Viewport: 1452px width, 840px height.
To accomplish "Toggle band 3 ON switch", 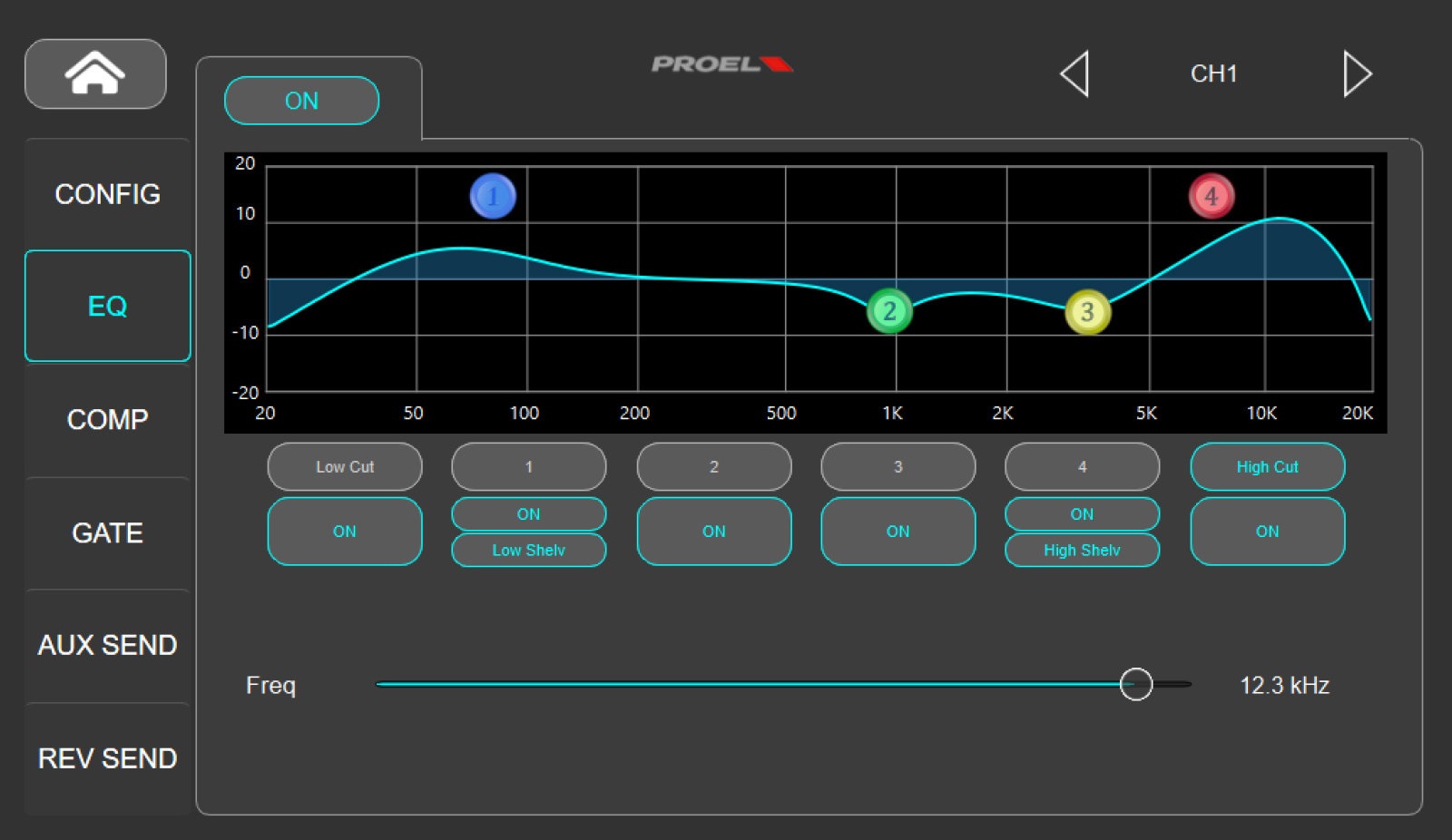I will click(898, 532).
